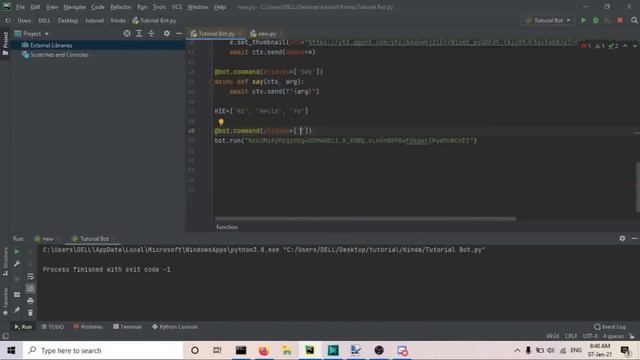Open the Navigate menu
This screenshot has width=640, height=360.
point(75,7)
